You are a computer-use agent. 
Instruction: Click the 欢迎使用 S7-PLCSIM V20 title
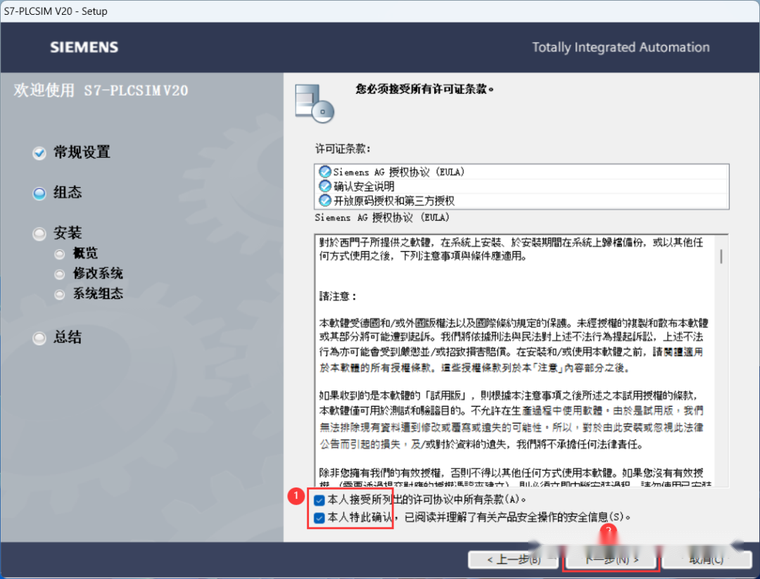[x=101, y=90]
